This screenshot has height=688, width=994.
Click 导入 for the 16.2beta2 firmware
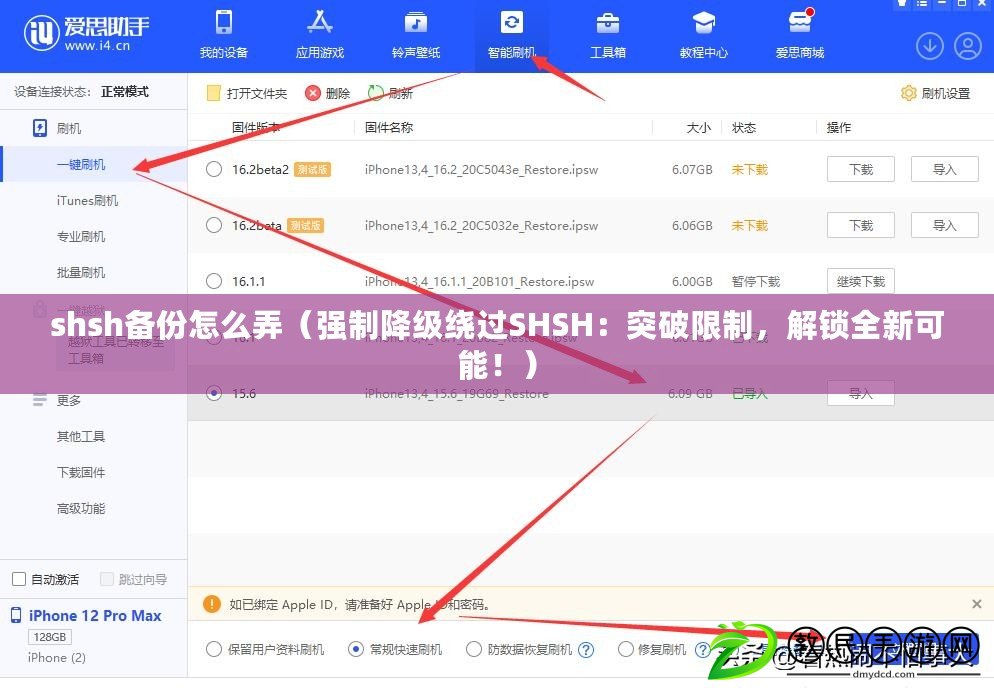[945, 169]
